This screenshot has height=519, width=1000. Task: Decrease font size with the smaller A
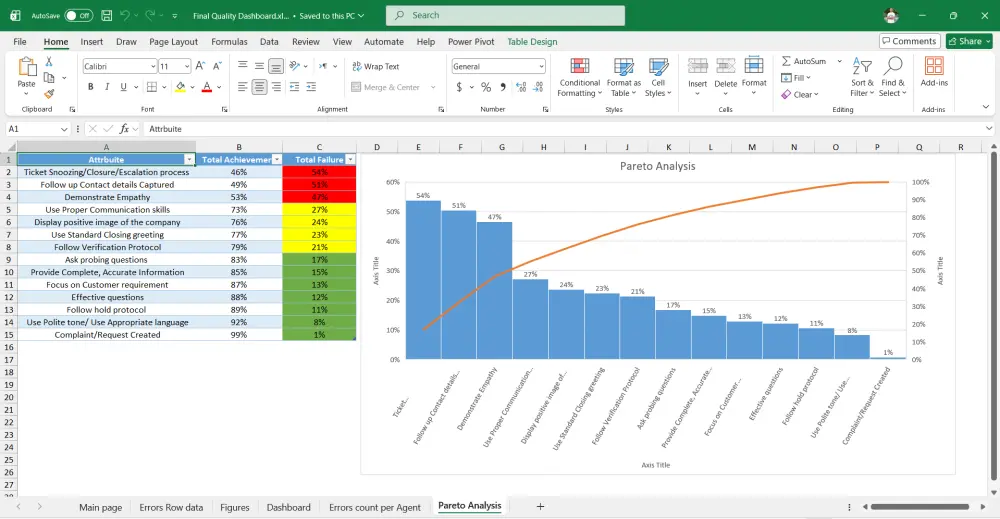click(217, 66)
